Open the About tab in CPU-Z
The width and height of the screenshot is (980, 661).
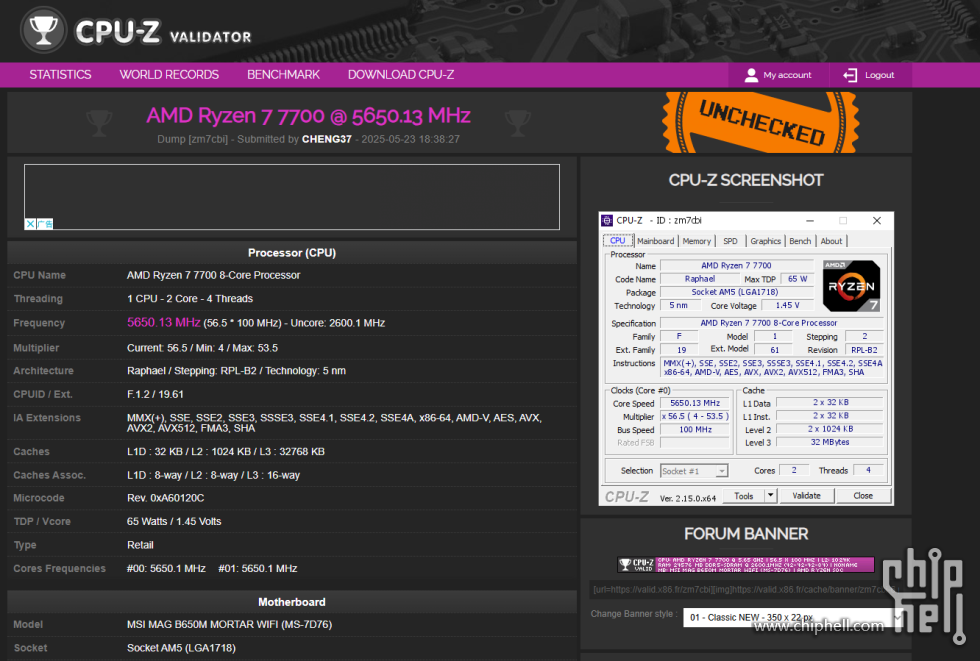(x=831, y=241)
